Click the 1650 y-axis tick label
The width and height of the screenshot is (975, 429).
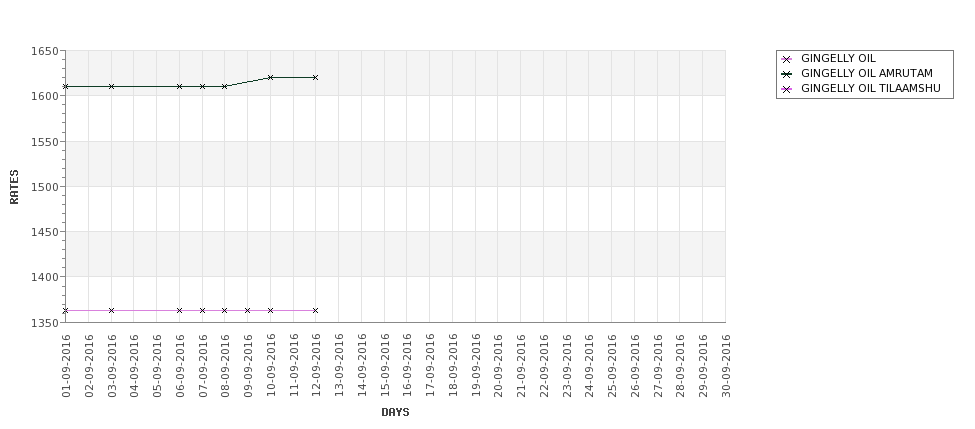point(44,51)
